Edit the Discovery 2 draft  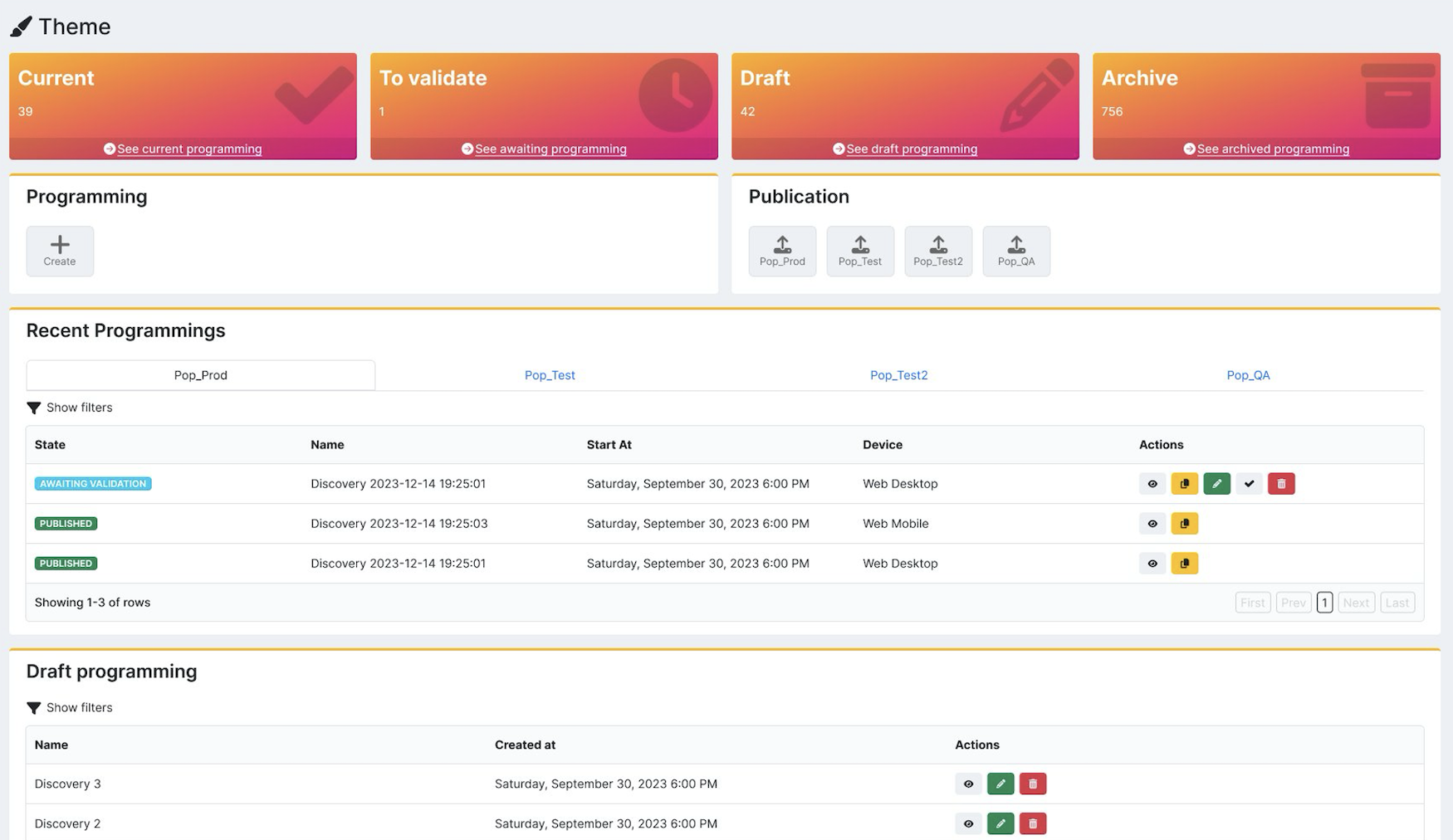1000,823
